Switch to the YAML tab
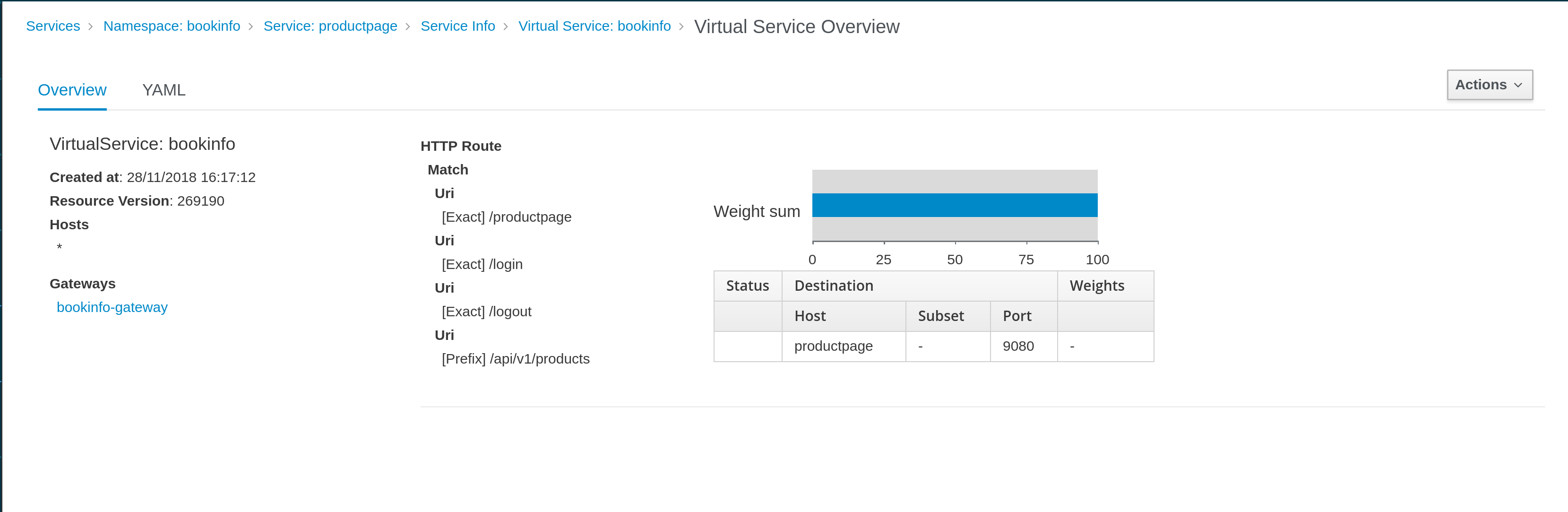The width and height of the screenshot is (1568, 512). (164, 90)
